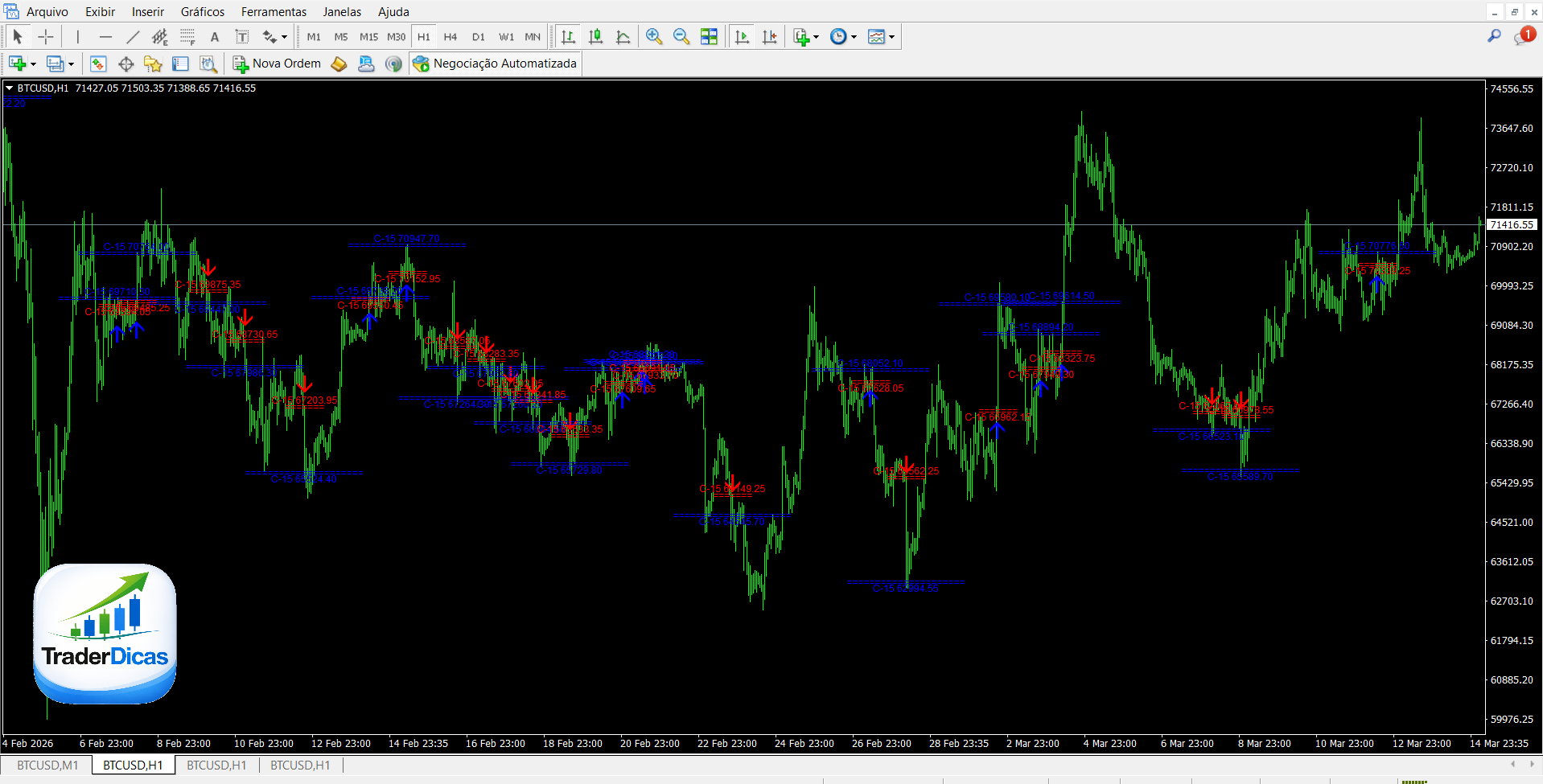The height and width of the screenshot is (784, 1543).
Task: Draw a trendline with the line tool
Action: [133, 37]
